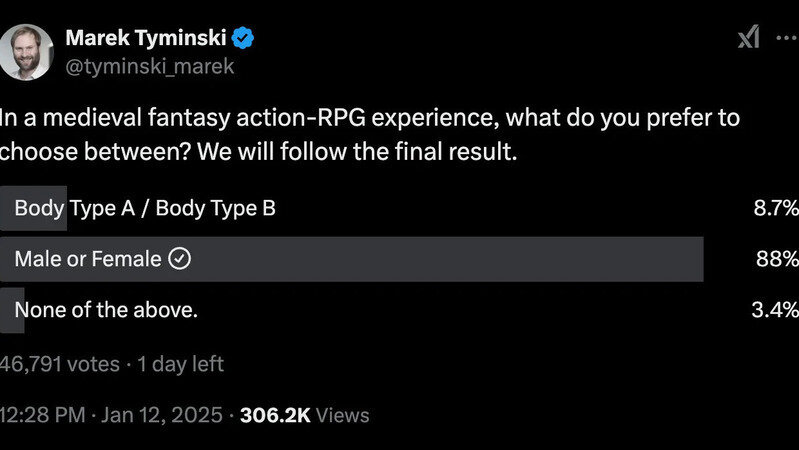This screenshot has height=450, width=799.
Task: Open the @tyminski_marek handle link
Action: (149, 67)
